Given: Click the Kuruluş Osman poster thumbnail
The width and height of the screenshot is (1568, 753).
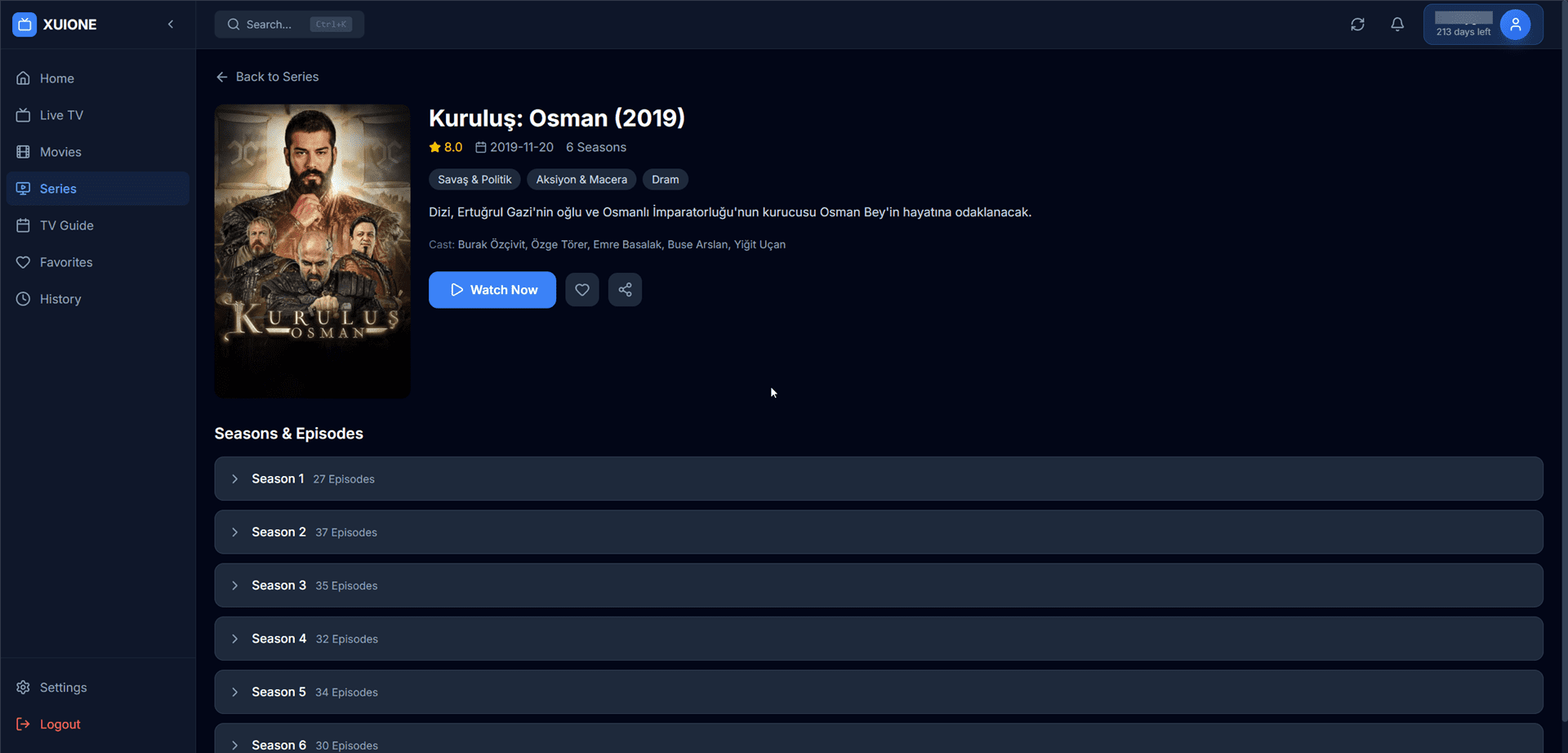Looking at the screenshot, I should pyautogui.click(x=312, y=251).
